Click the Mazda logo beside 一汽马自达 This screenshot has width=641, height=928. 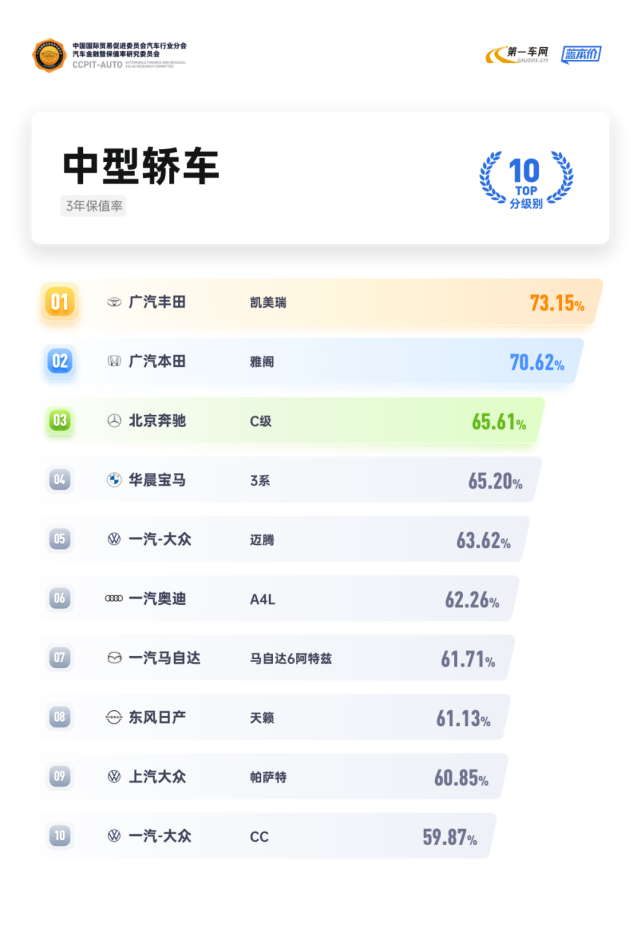point(114,658)
